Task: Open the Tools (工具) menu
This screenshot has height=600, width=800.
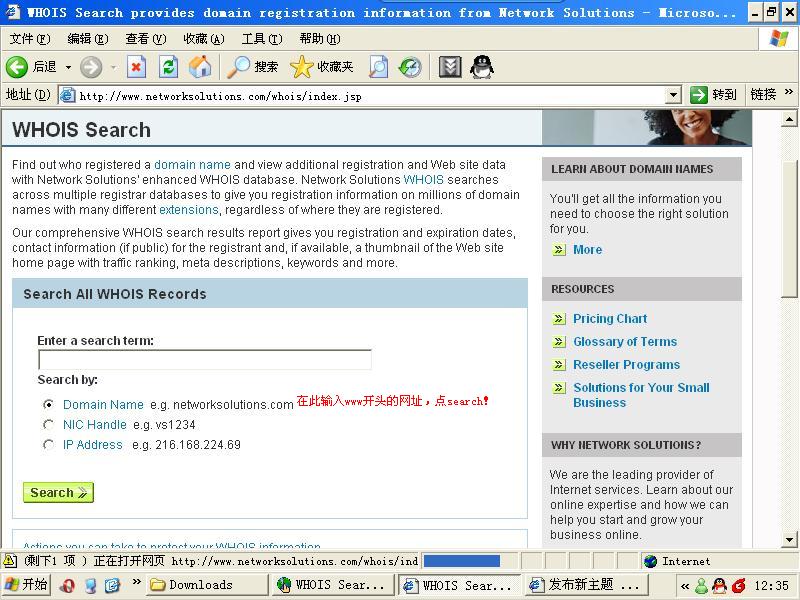Action: [x=262, y=39]
